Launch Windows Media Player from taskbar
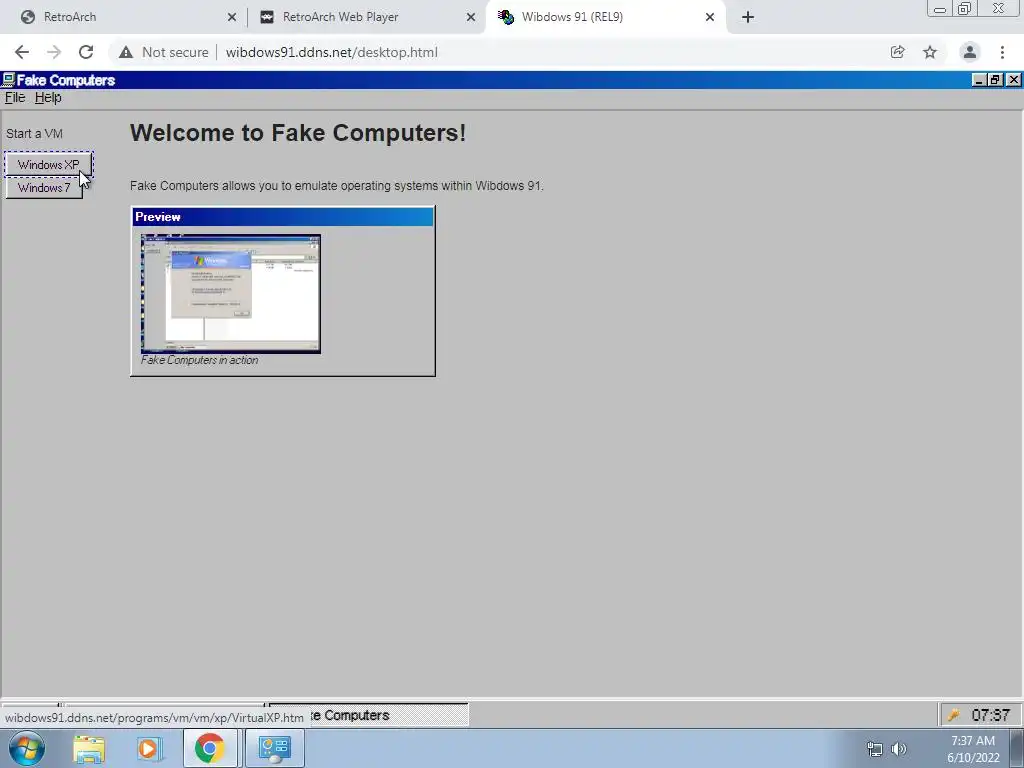Viewport: 1024px width, 768px height. [x=148, y=748]
